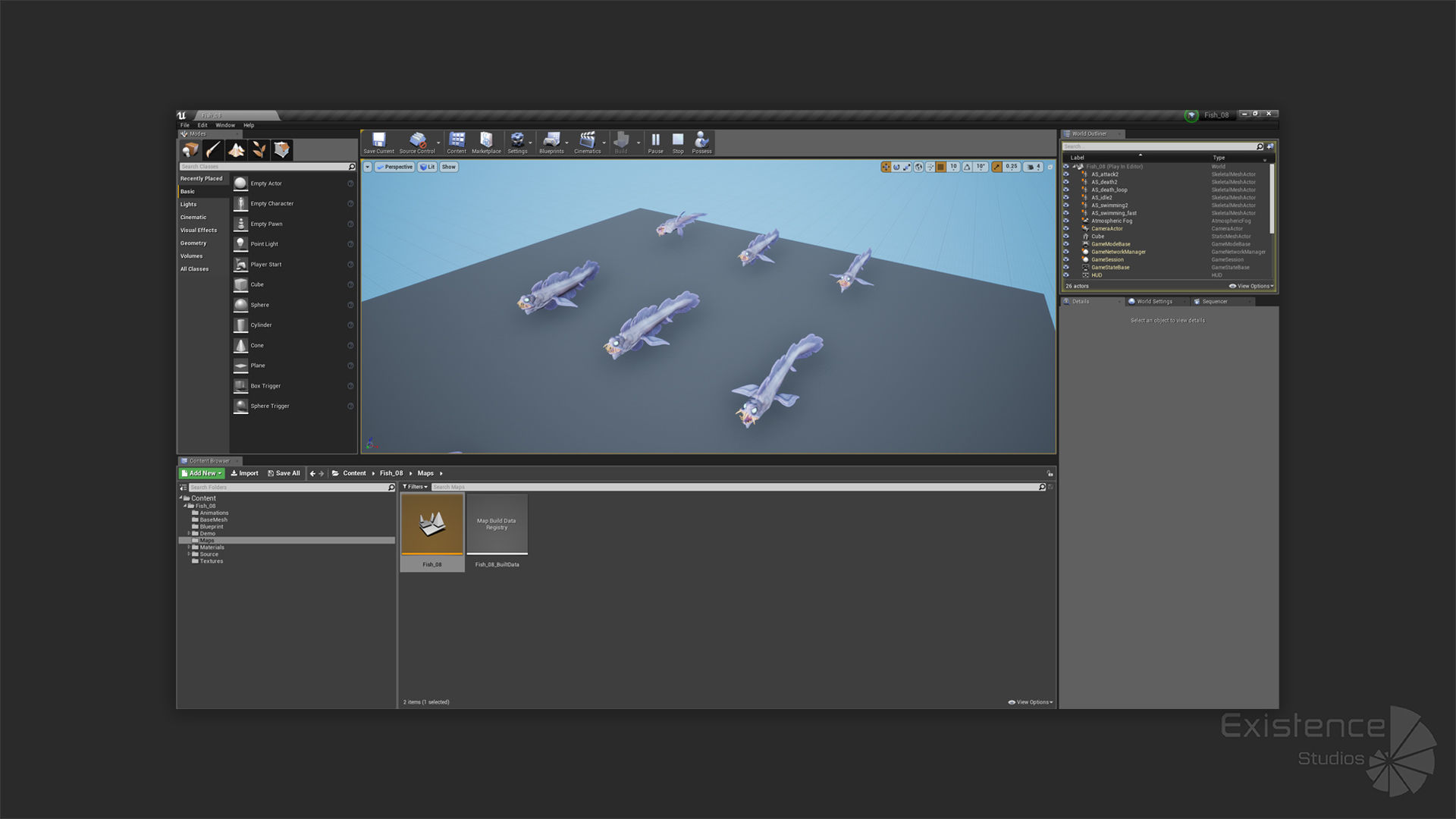Open the Cinematics toolbar icon

(x=587, y=142)
